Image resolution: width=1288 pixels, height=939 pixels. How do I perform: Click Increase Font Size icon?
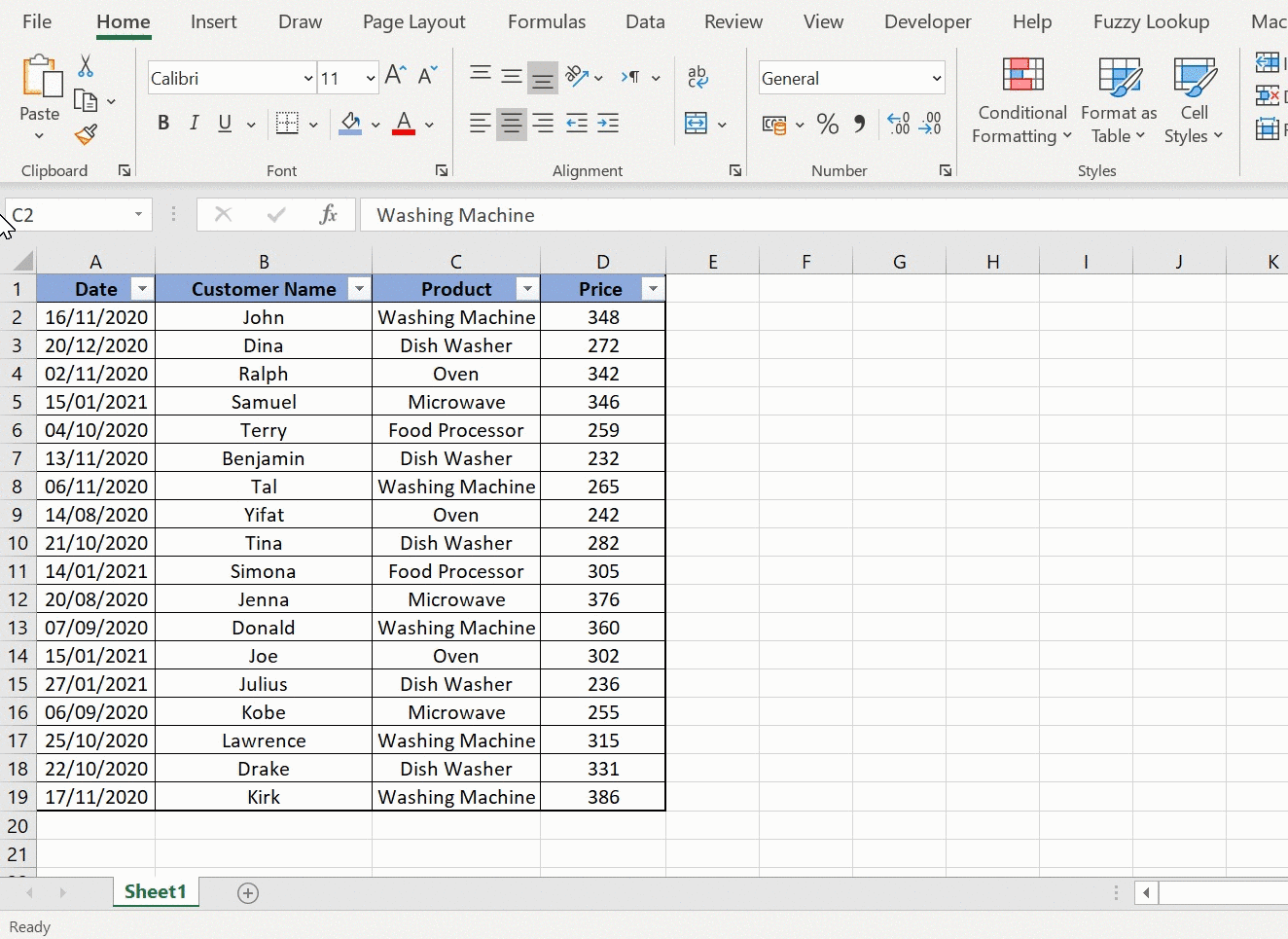click(395, 76)
